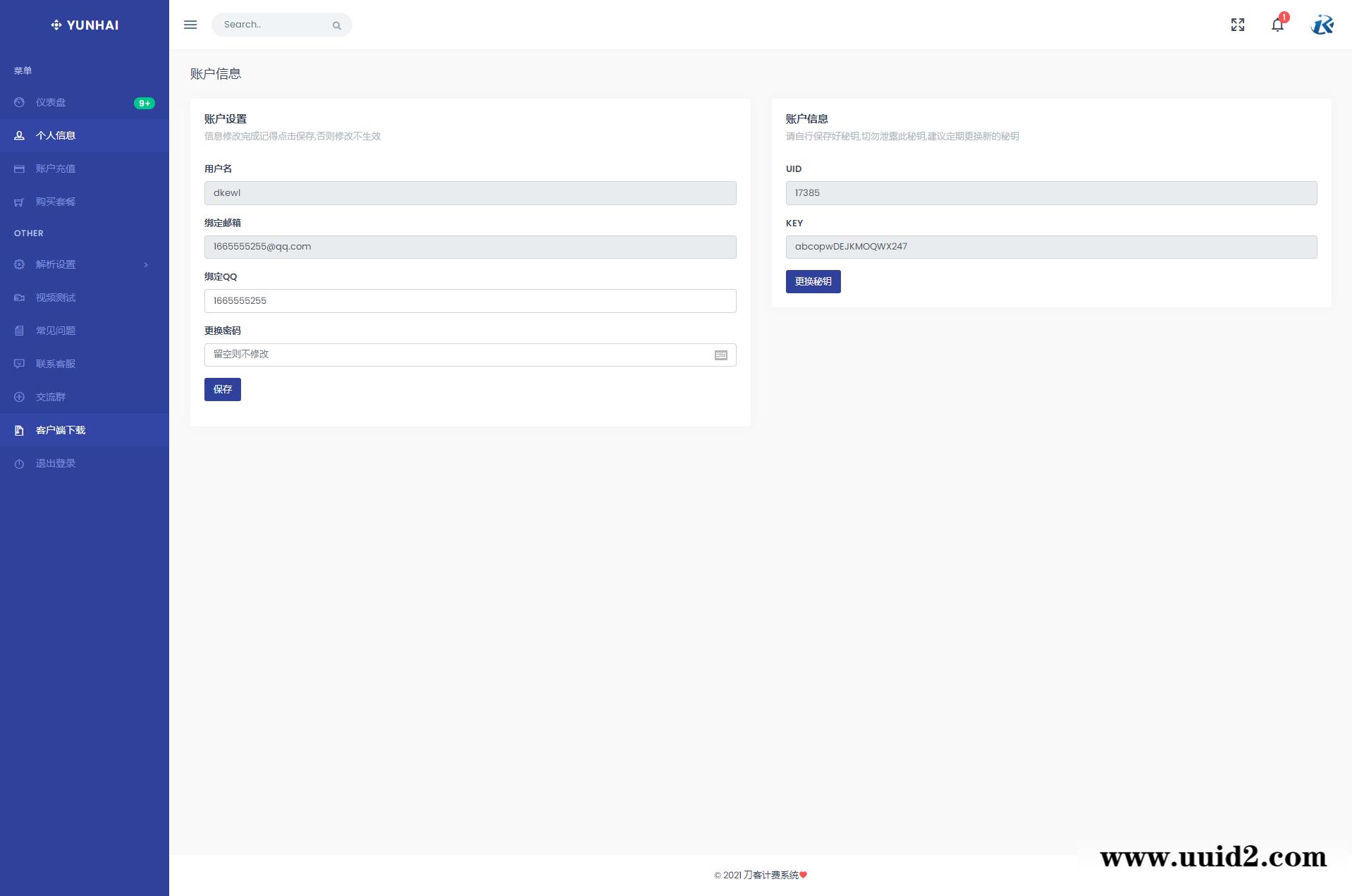
Task: Select 视频测试 from the sidebar
Action: click(56, 297)
